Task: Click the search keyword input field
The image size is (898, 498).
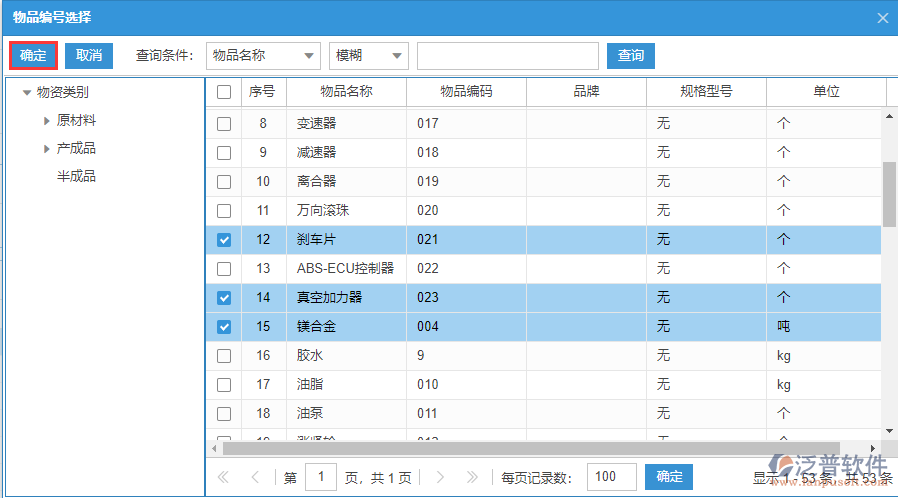Action: 508,56
